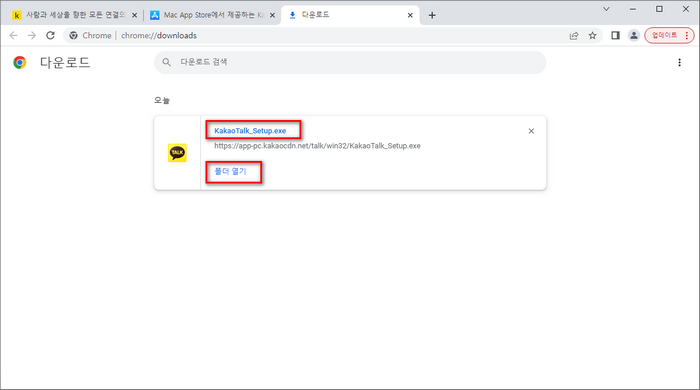The image size is (700, 390).
Task: Click the Chrome site info chip
Action: tap(90, 36)
